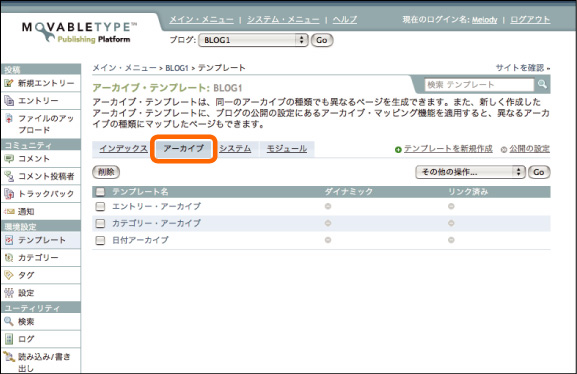Click the gear icon beside 公開の設定

coord(504,149)
